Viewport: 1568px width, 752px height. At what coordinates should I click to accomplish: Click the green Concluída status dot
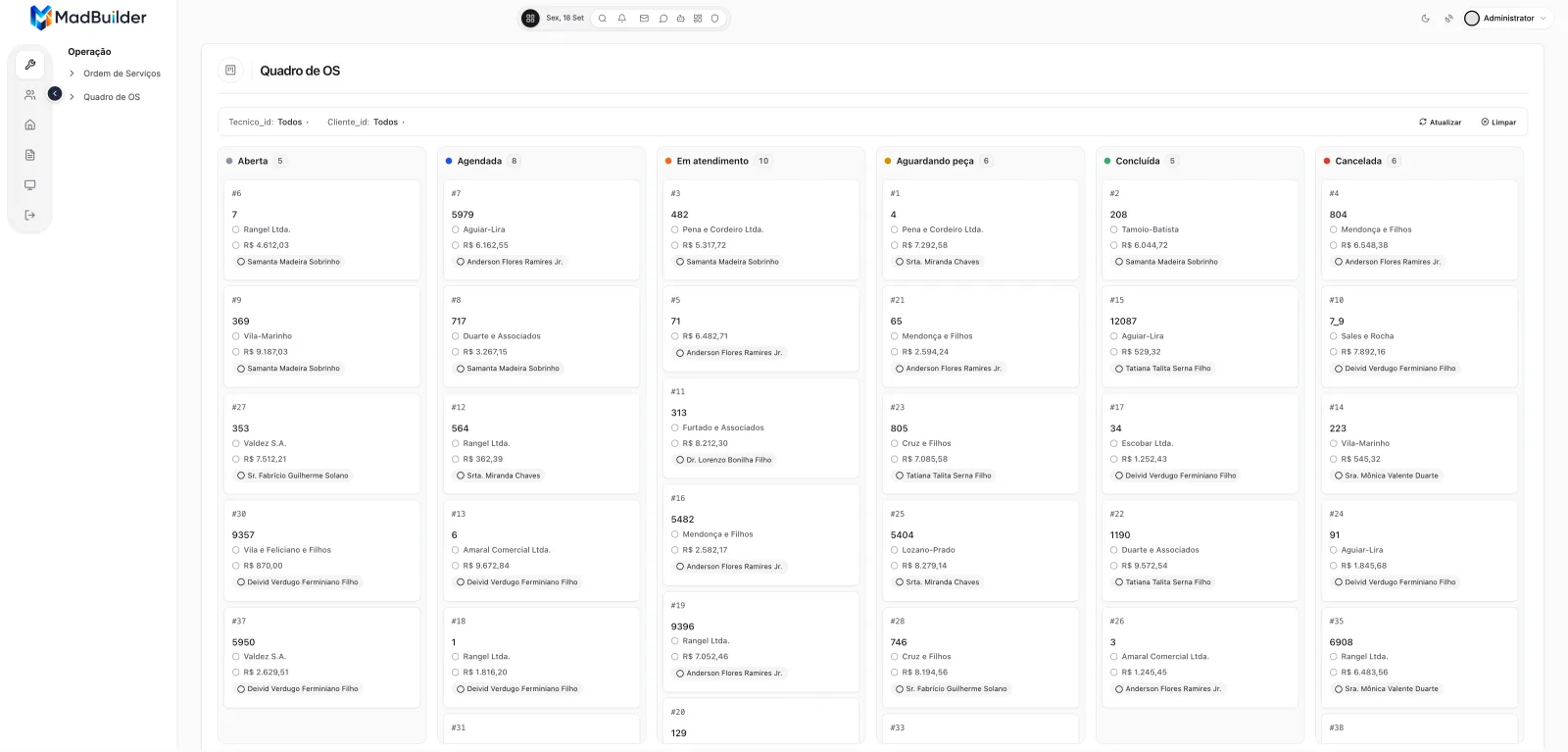point(1107,161)
